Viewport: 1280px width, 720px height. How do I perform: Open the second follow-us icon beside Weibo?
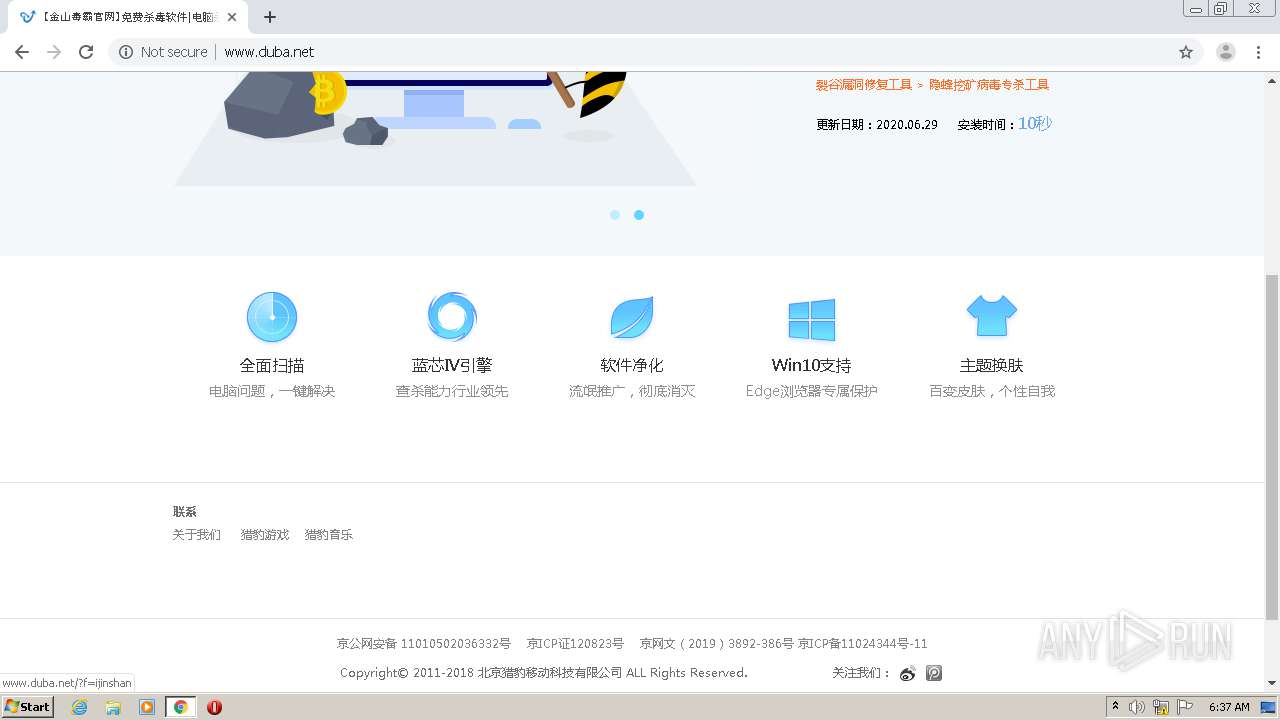(x=934, y=673)
